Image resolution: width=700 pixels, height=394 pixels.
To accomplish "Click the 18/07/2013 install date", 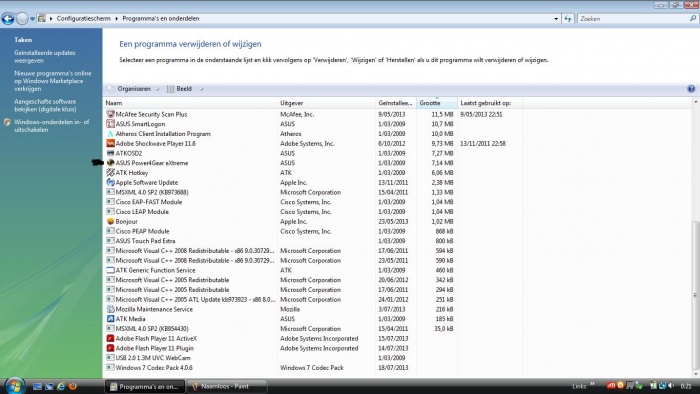I will pos(393,368).
